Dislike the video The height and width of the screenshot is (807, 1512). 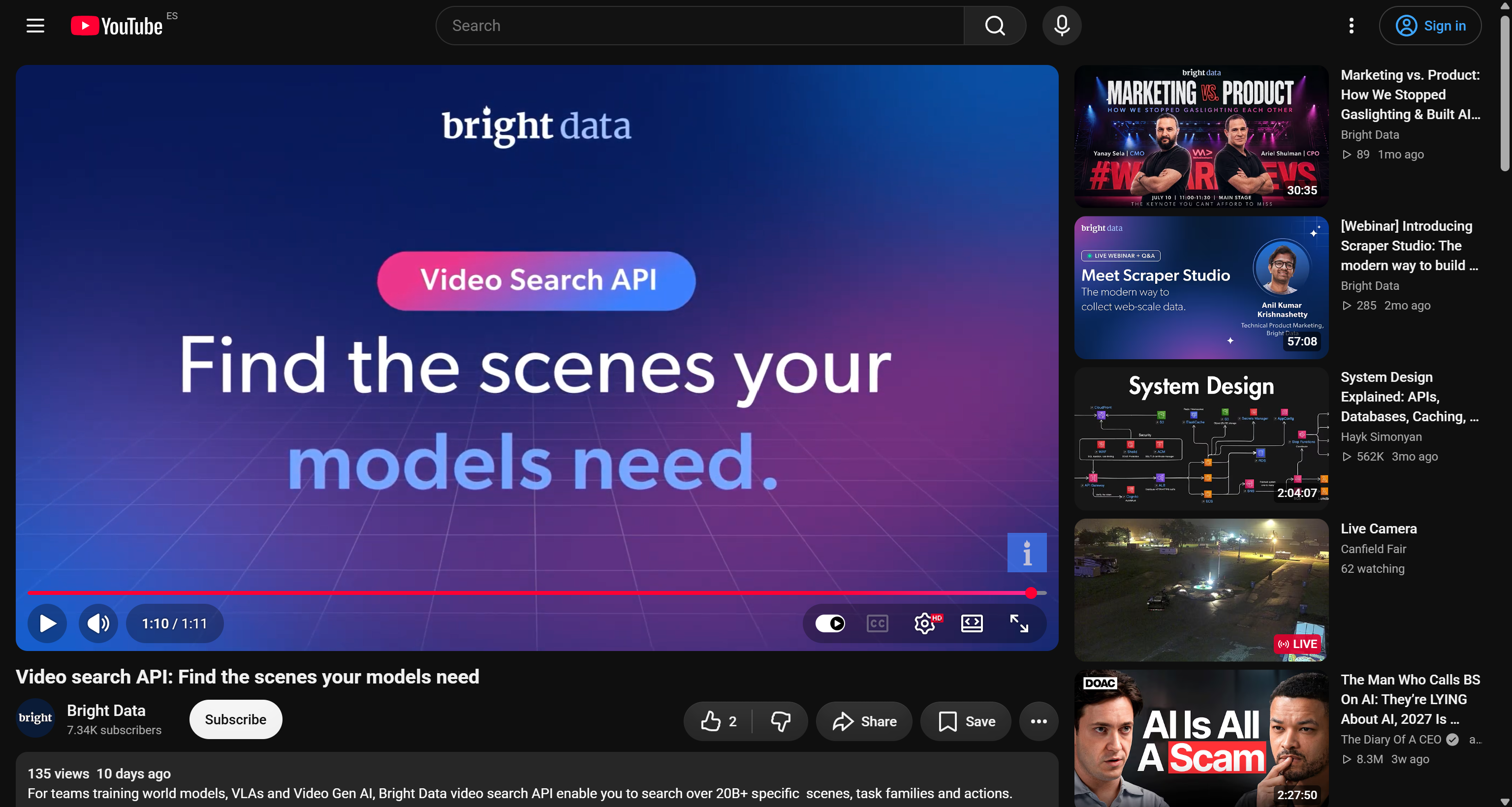[x=780, y=721]
